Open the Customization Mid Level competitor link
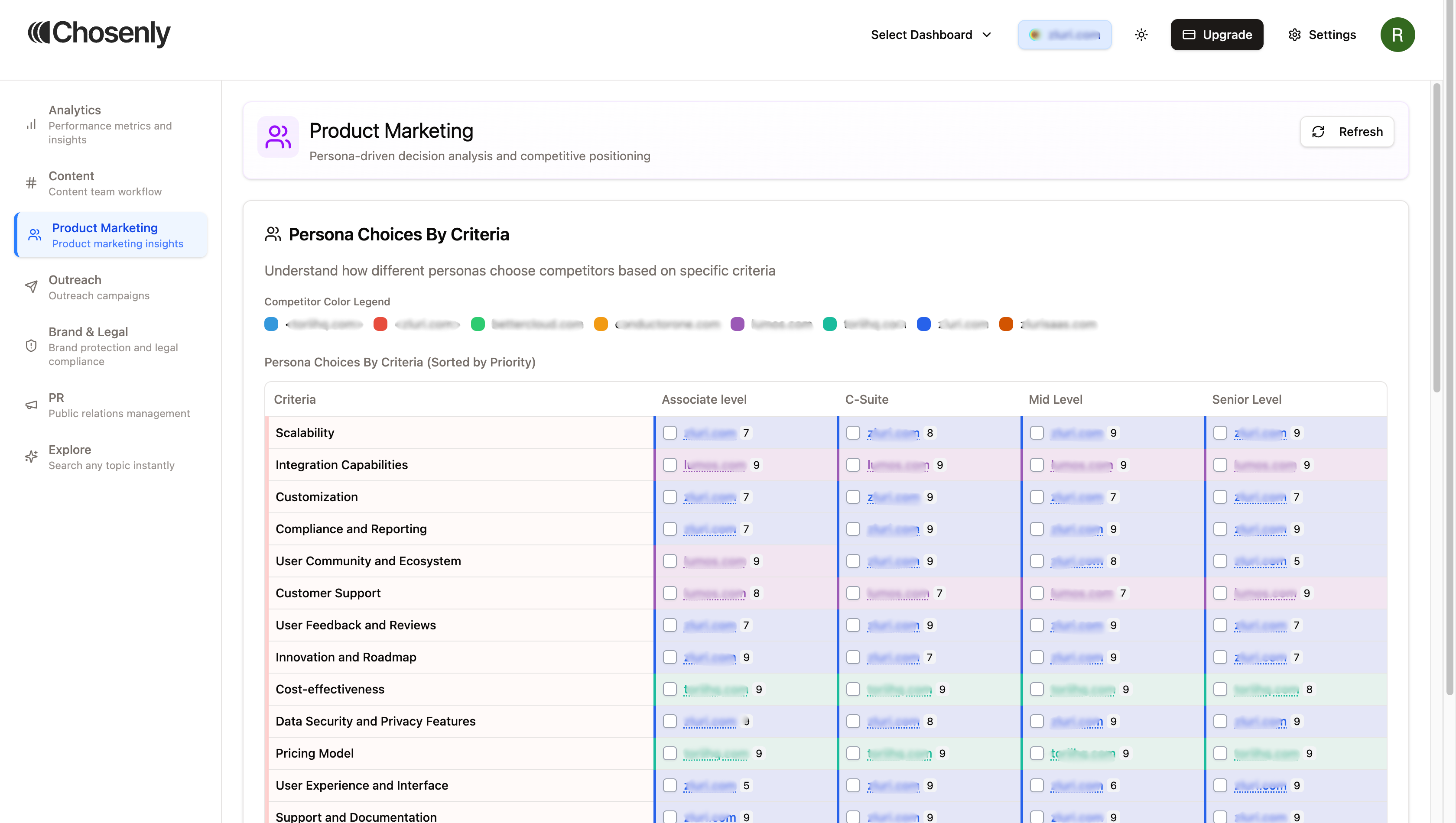 pyautogui.click(x=1076, y=497)
